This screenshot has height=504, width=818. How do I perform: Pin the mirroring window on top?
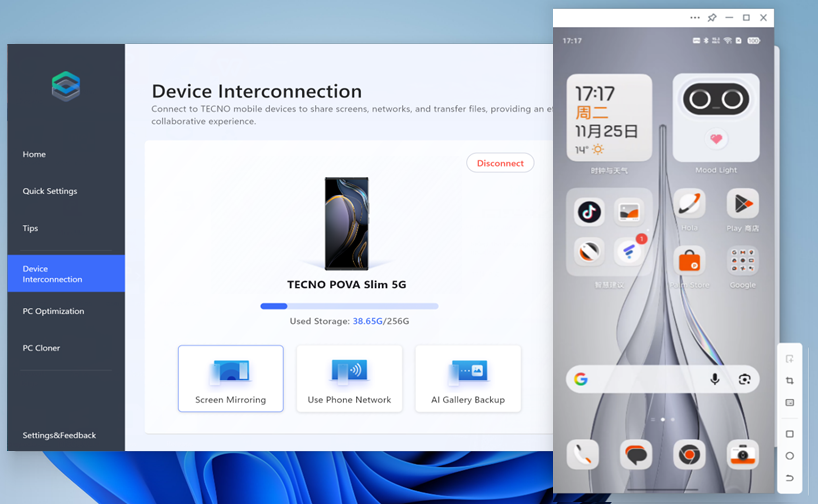point(712,18)
